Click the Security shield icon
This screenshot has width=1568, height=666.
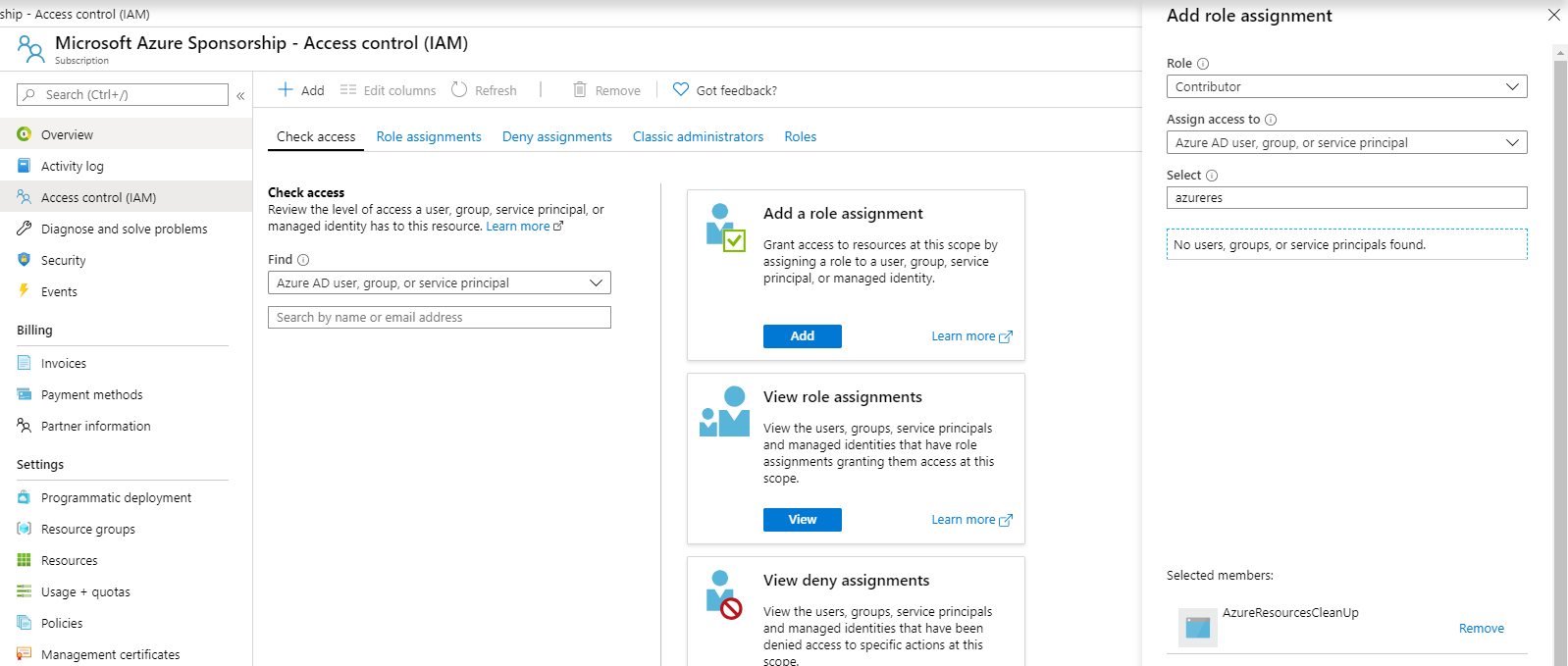(x=24, y=260)
